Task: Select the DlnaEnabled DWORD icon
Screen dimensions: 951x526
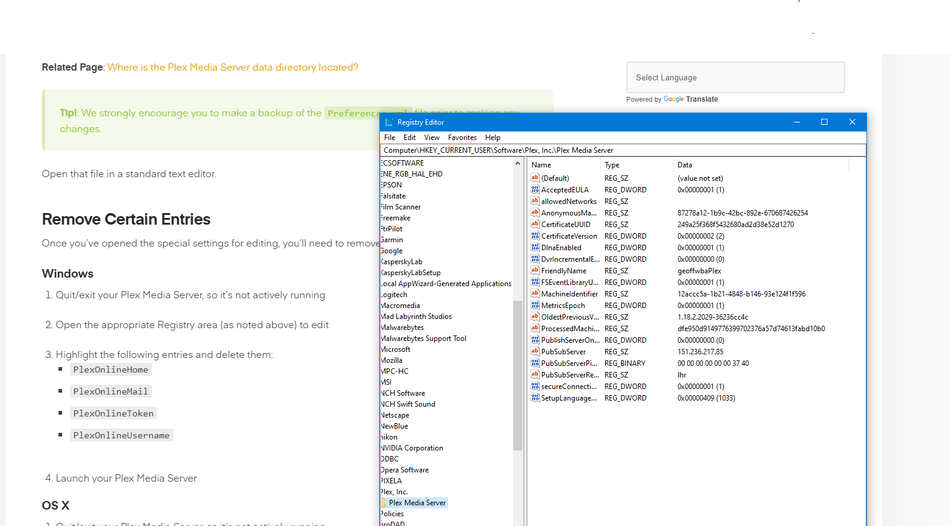Action: click(x=535, y=248)
